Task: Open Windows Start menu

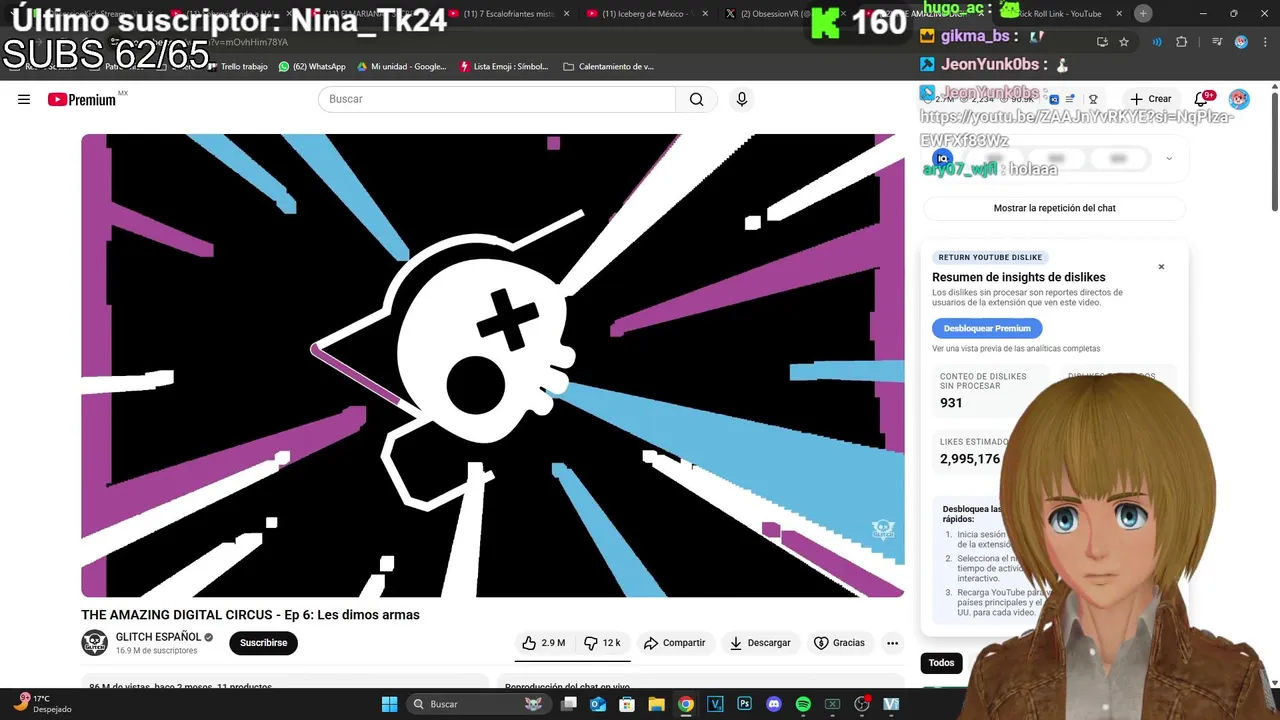Action: [x=390, y=704]
